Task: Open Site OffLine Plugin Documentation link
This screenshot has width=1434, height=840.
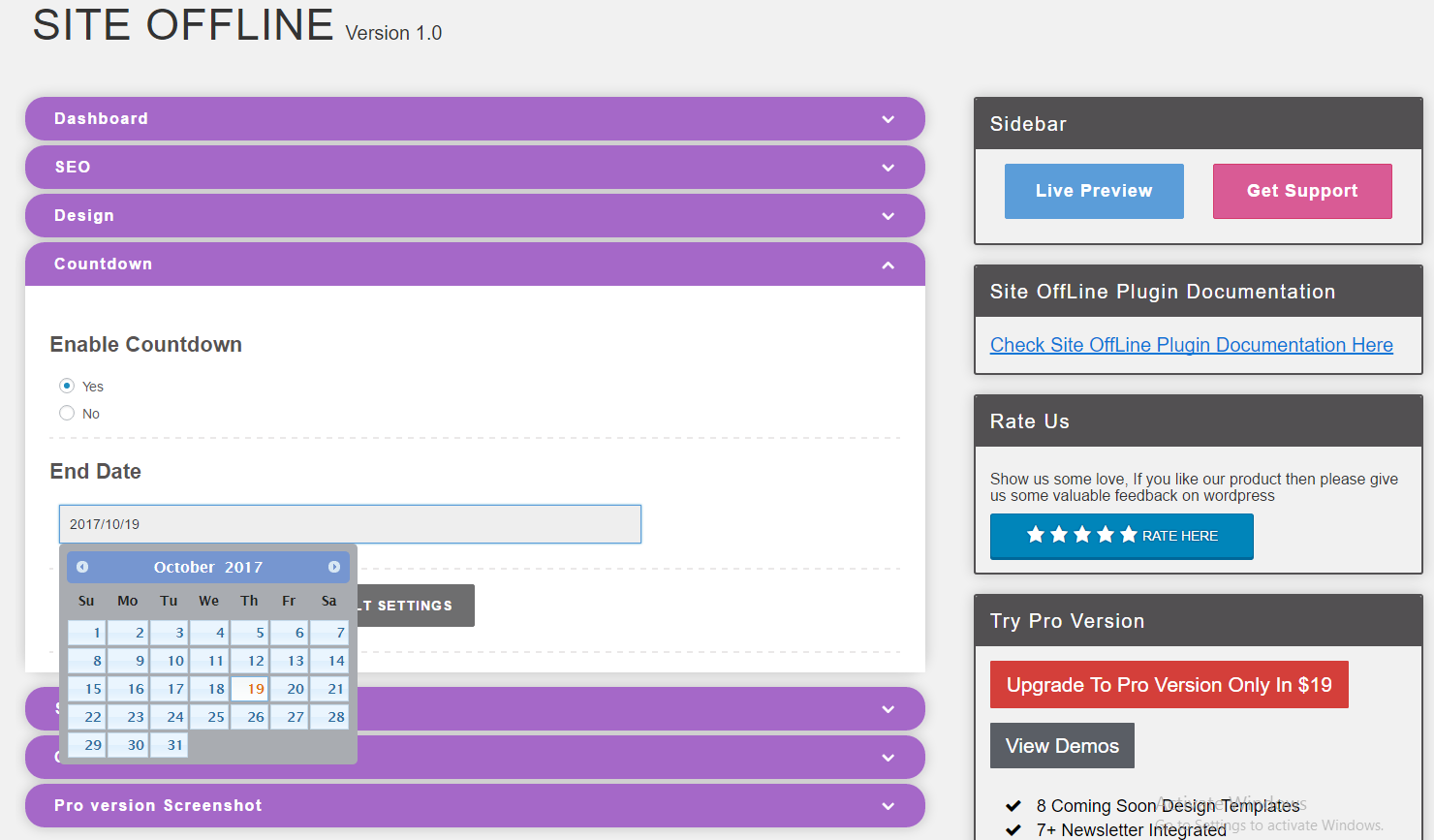Action: [x=1192, y=345]
